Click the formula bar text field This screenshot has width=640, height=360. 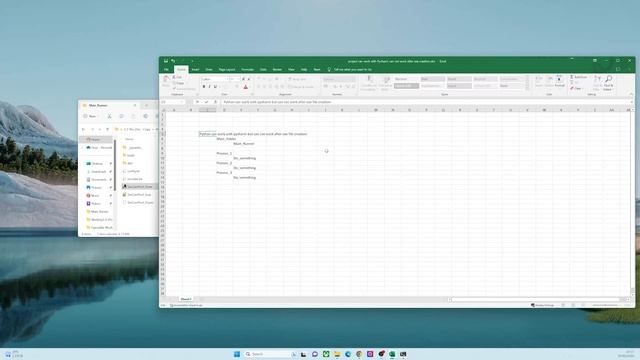coord(425,102)
